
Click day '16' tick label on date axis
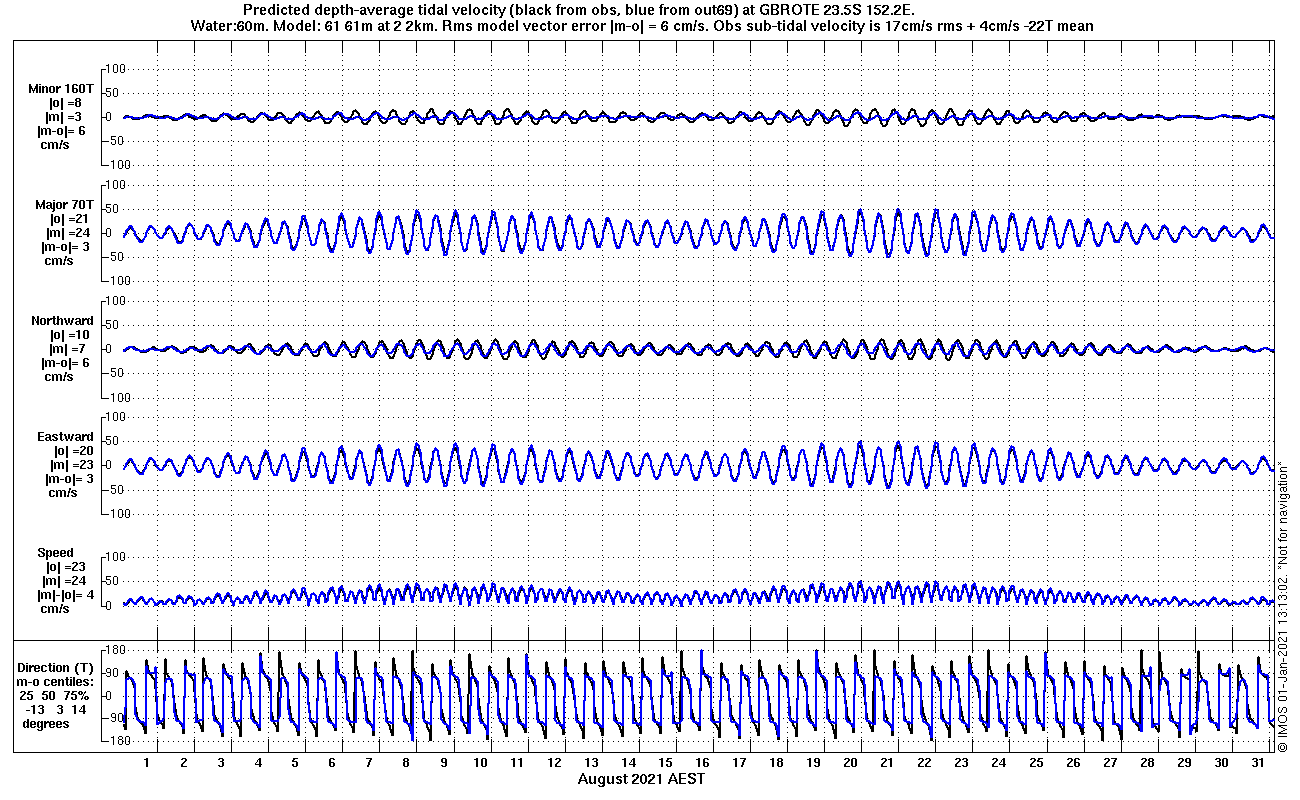point(702,763)
